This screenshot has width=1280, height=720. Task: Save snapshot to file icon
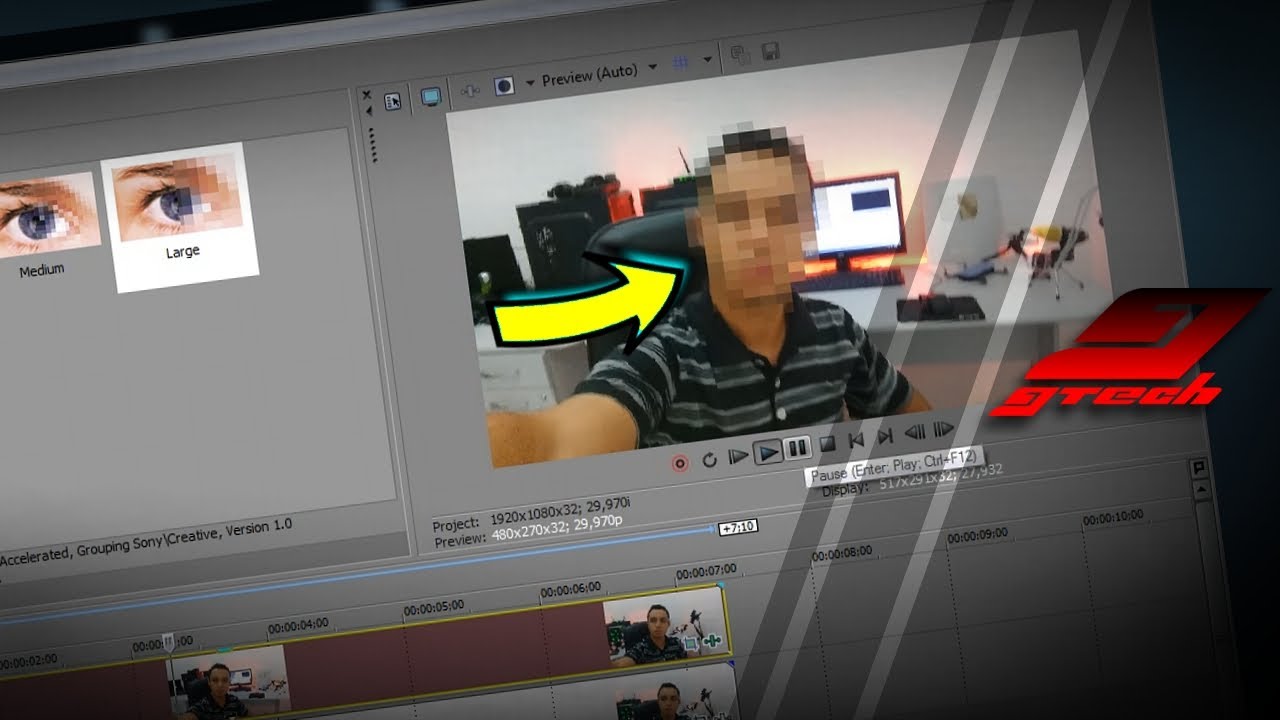tap(770, 50)
